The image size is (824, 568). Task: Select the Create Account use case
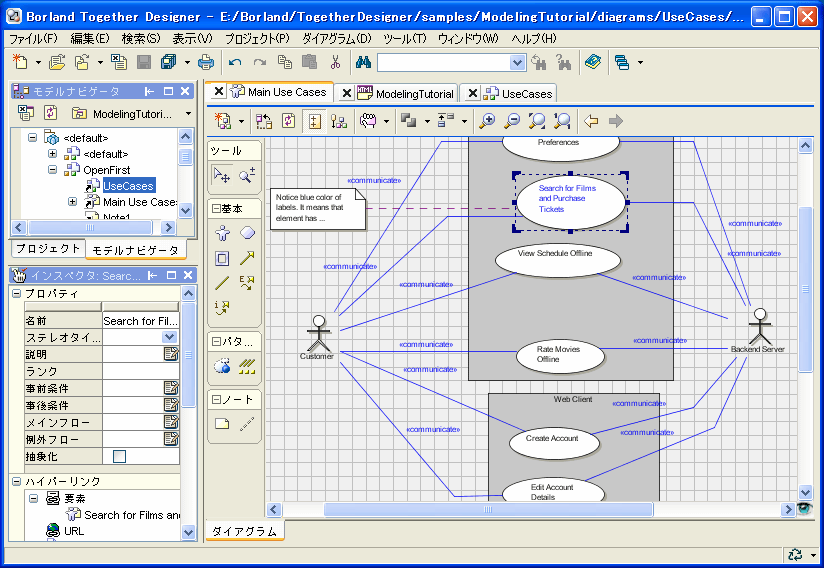[554, 442]
